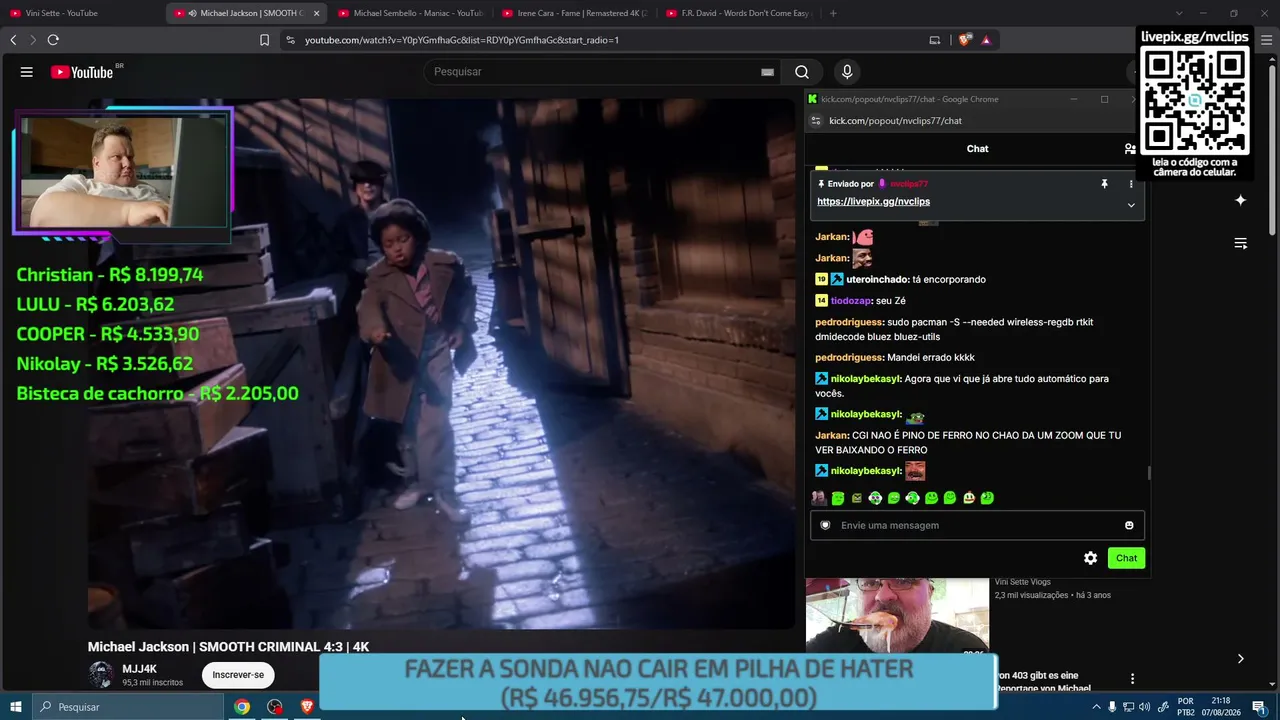Start voice search with the microphone
The height and width of the screenshot is (720, 1280).
pyautogui.click(x=847, y=72)
